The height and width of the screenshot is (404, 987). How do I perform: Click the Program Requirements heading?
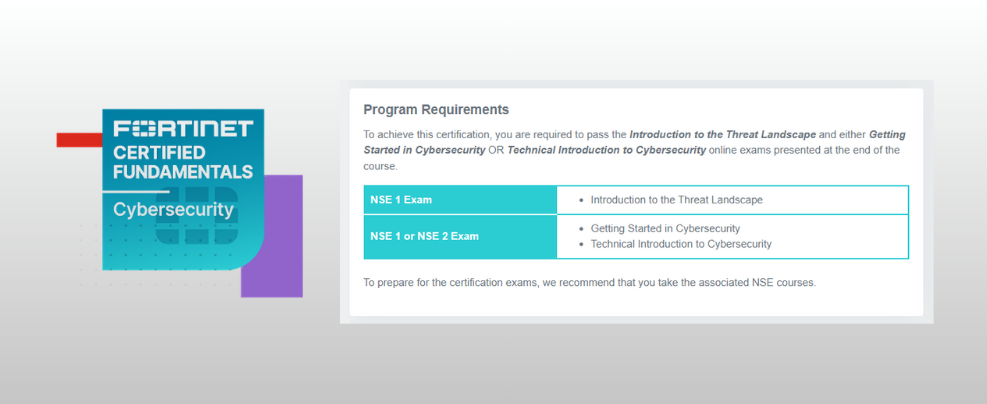[x=436, y=109]
